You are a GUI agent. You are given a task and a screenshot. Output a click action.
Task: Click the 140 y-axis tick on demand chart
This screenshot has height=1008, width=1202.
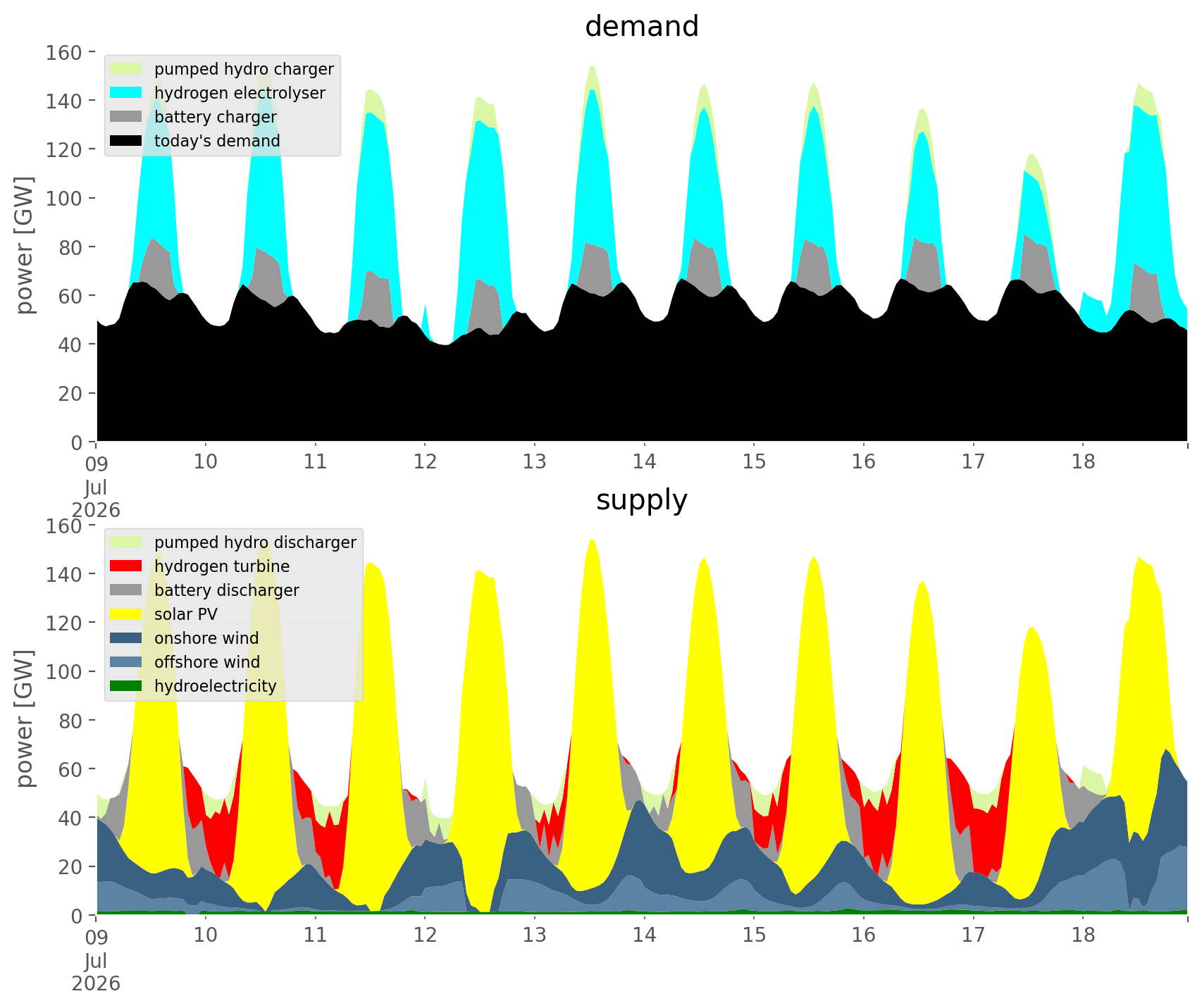[x=64, y=101]
